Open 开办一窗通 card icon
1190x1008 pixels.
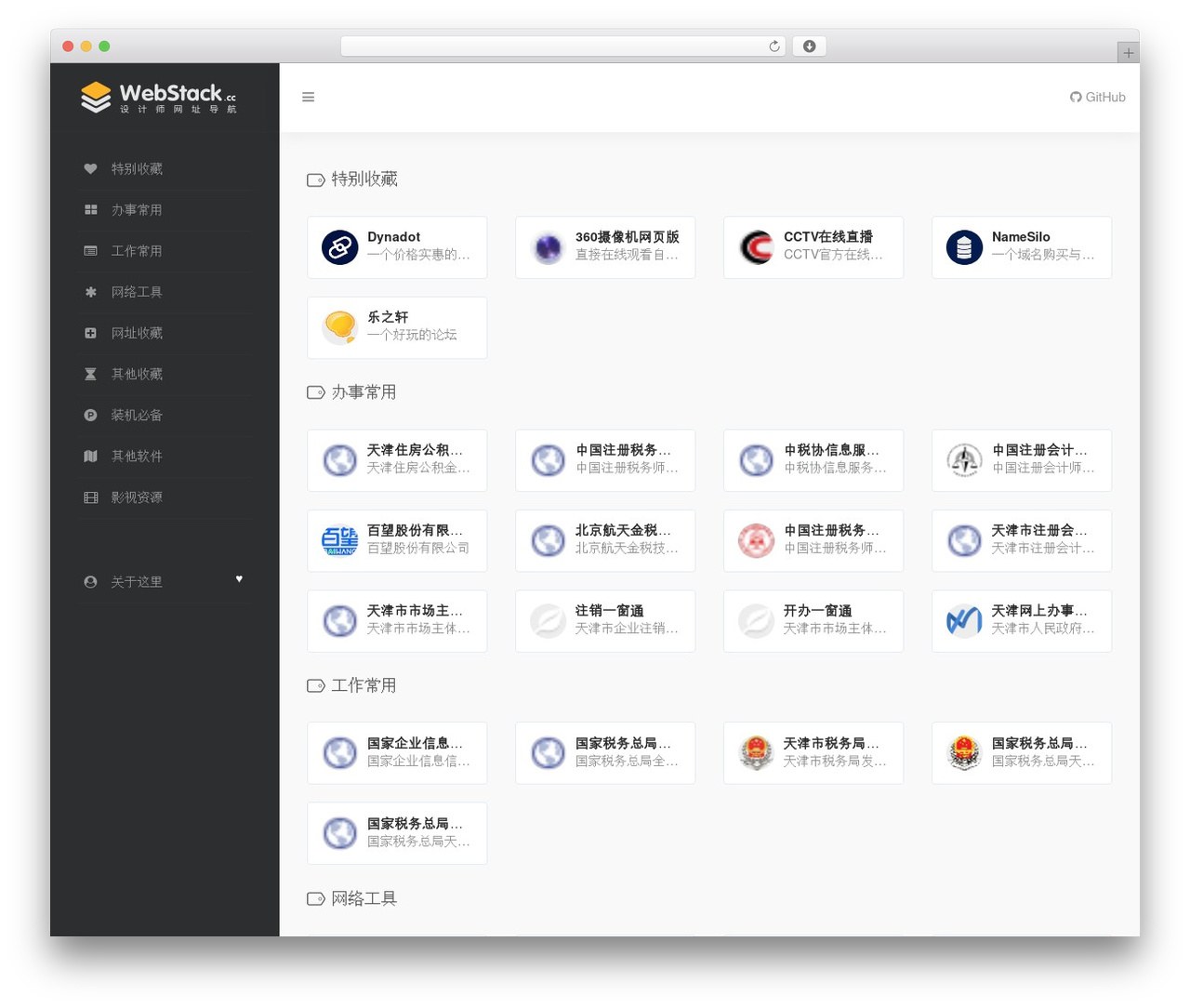click(757, 620)
